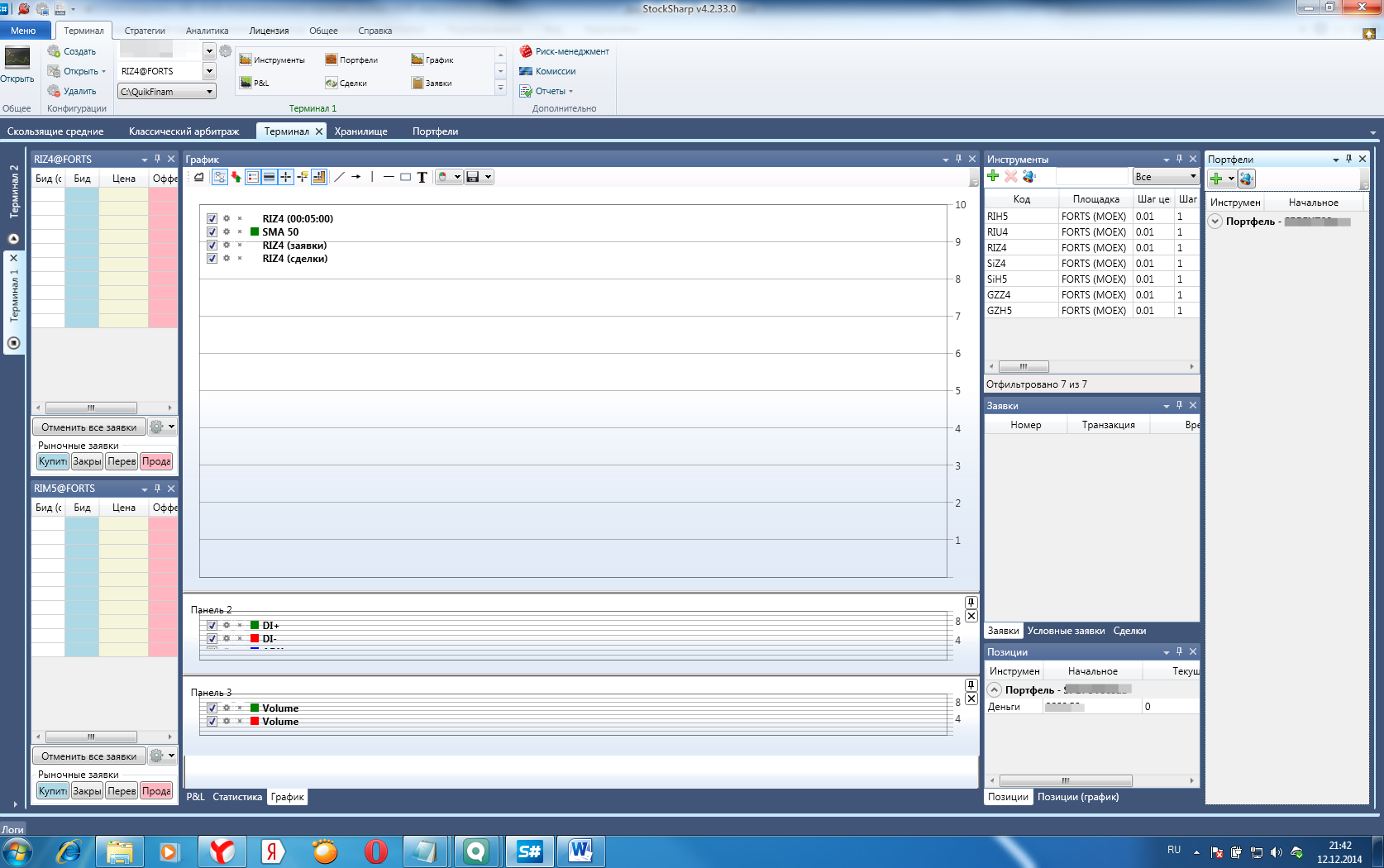Click gear settings icon for SMA 50

227,232
